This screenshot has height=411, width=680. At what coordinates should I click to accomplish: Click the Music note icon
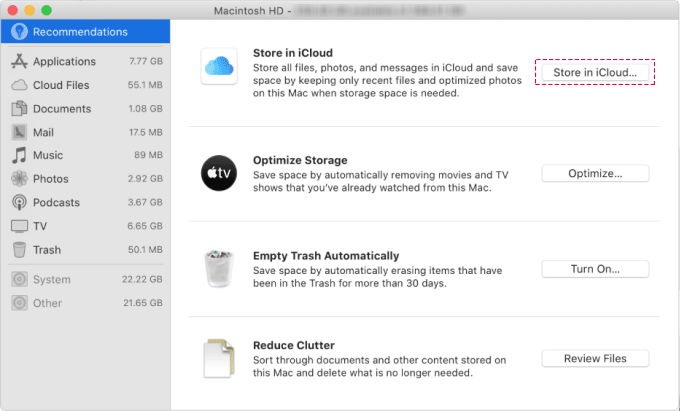19,155
